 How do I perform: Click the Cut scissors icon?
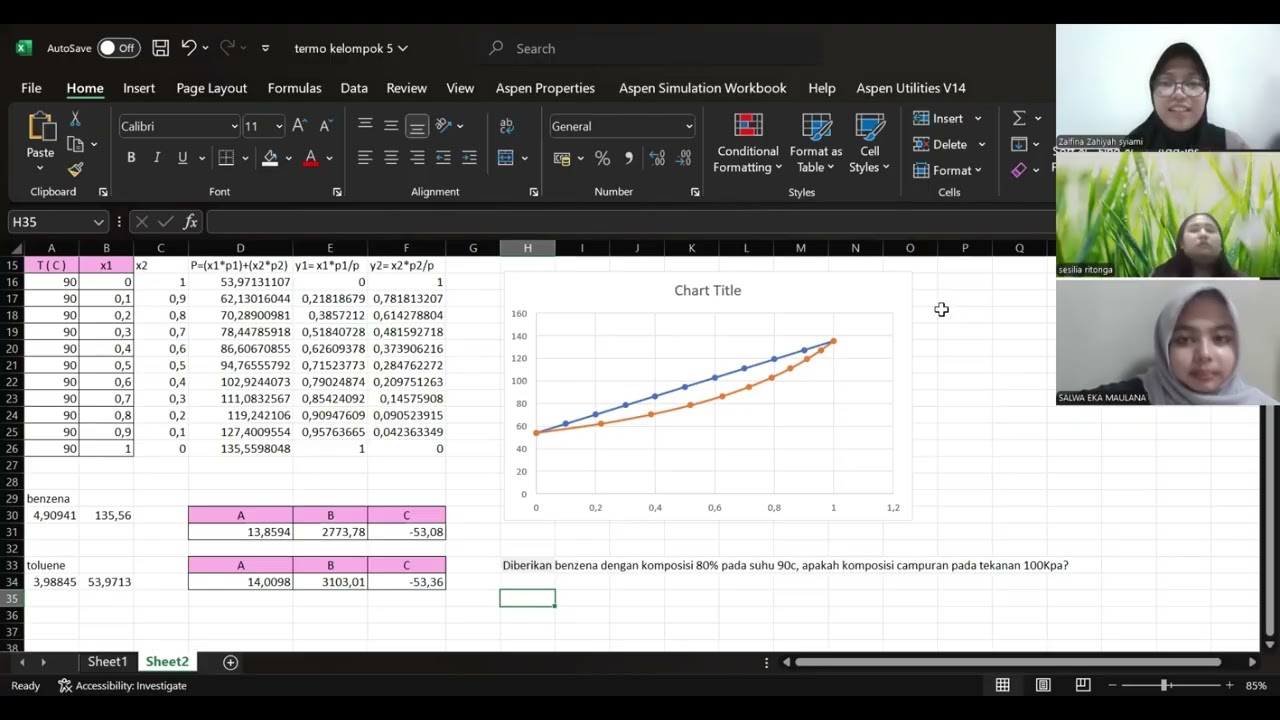[x=75, y=119]
